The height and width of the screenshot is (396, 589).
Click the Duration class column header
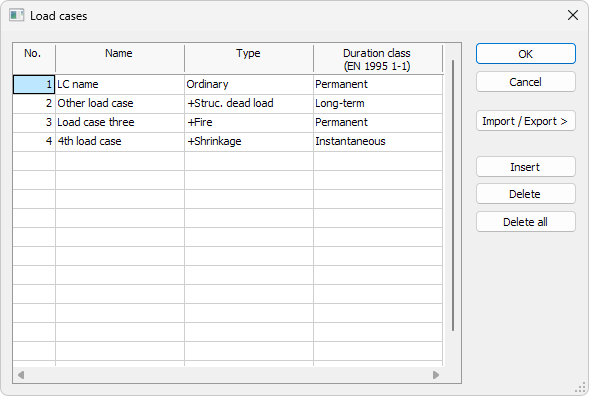click(378, 59)
